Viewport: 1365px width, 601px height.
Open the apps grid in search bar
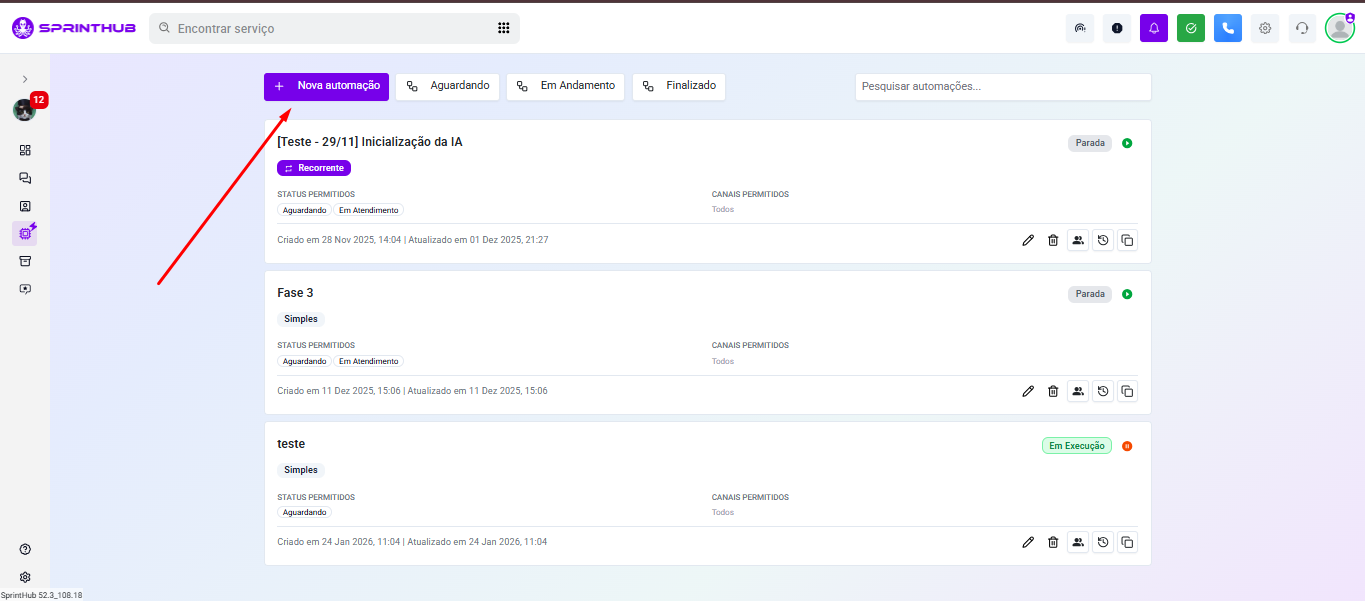point(504,28)
